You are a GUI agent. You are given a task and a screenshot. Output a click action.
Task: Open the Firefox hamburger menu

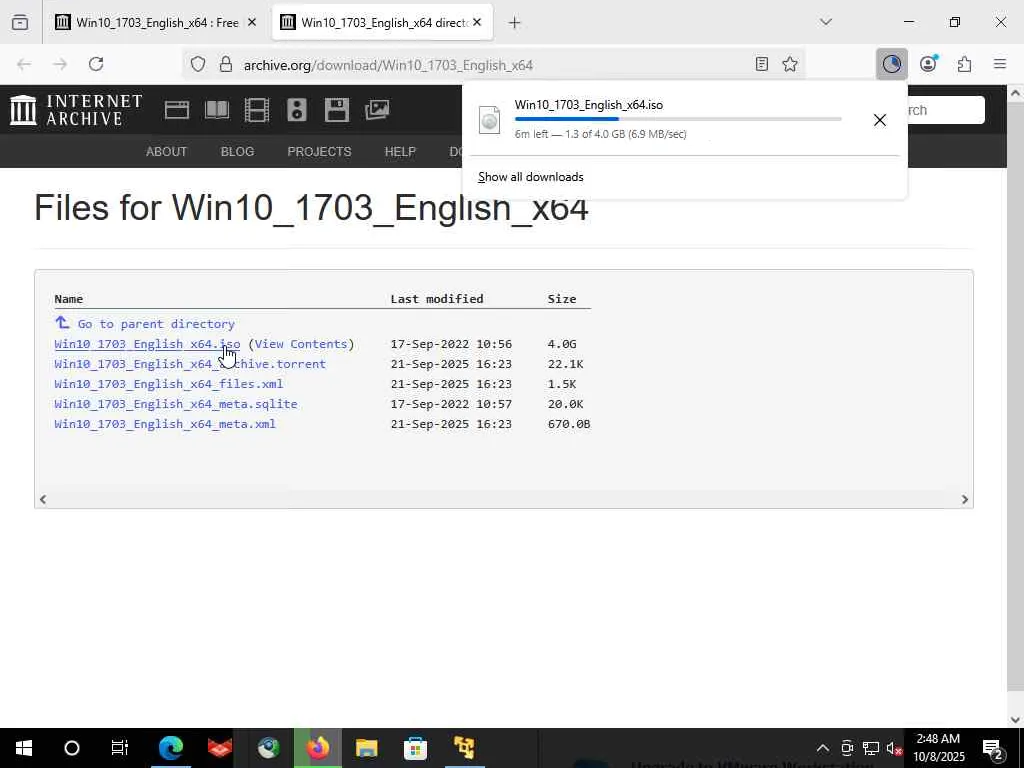(x=1000, y=64)
